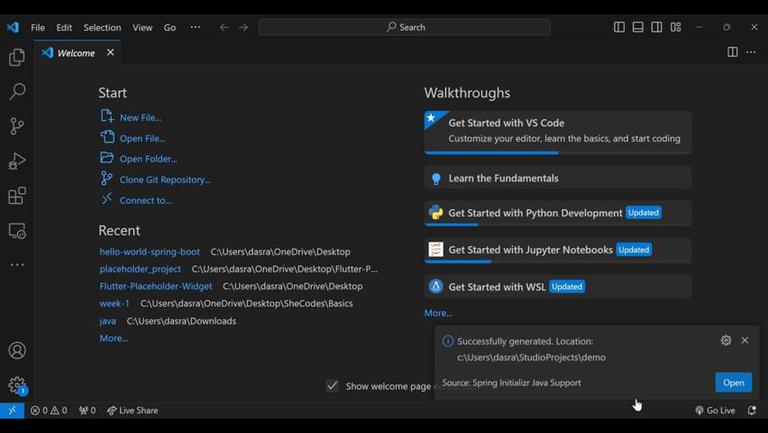Select the Welcome tab
This screenshot has height=433, width=768.
[x=76, y=53]
